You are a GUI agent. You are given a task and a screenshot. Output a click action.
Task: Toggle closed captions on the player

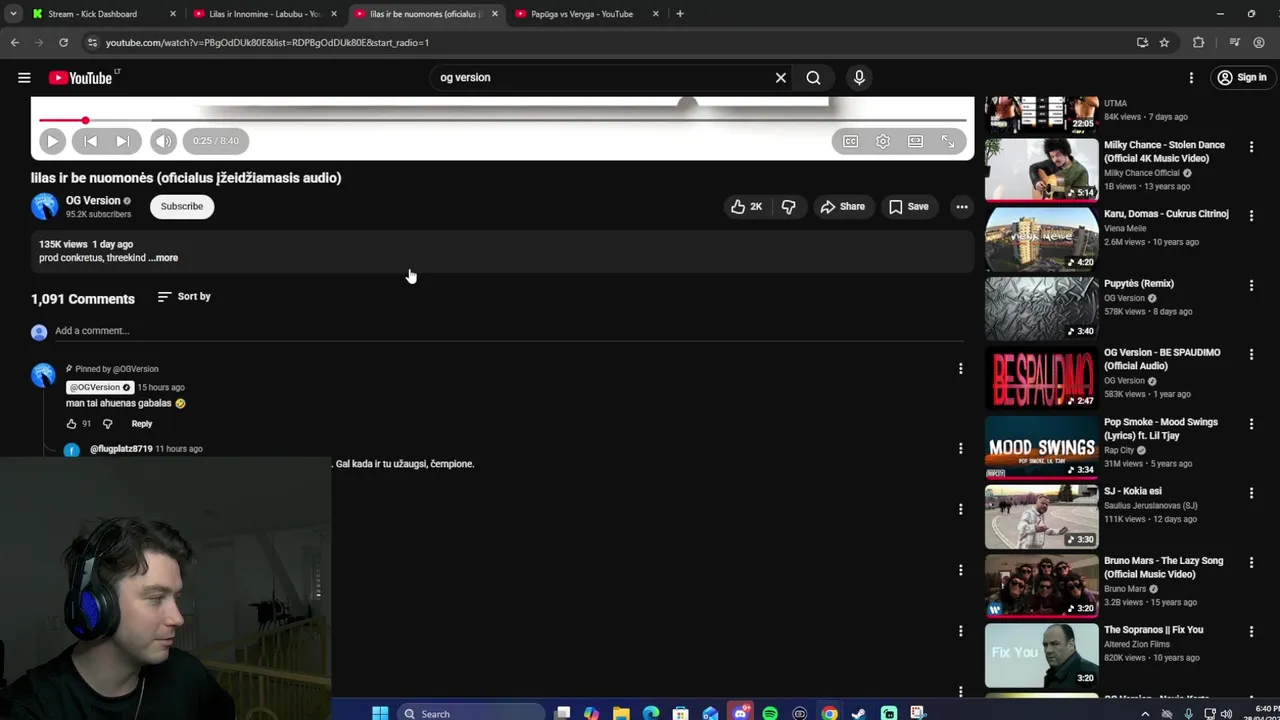(x=850, y=141)
